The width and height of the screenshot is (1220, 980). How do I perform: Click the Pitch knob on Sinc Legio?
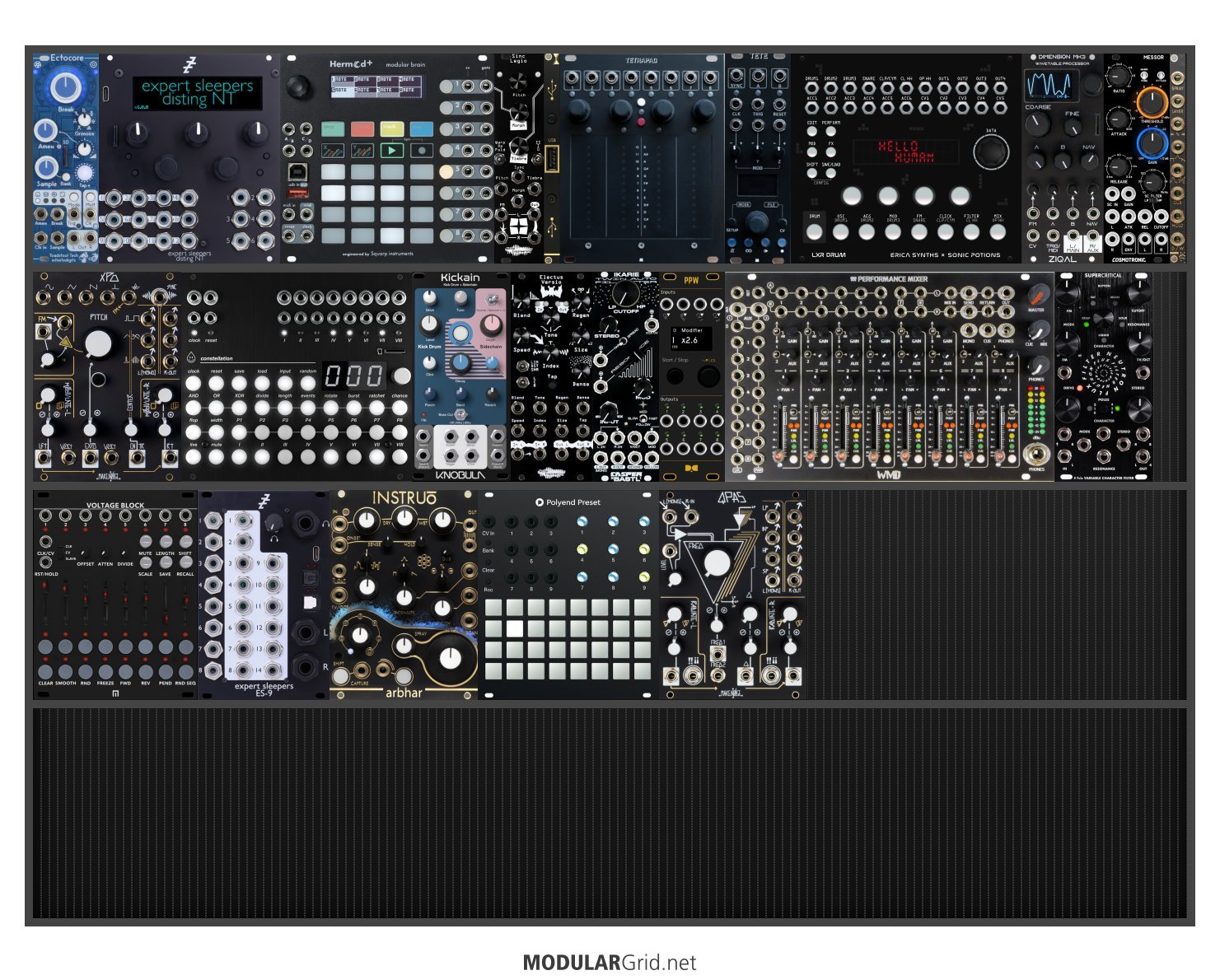click(519, 81)
